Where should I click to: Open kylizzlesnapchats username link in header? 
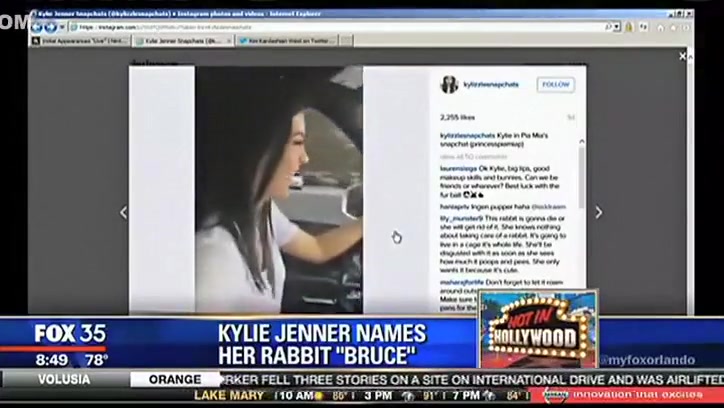pos(491,85)
